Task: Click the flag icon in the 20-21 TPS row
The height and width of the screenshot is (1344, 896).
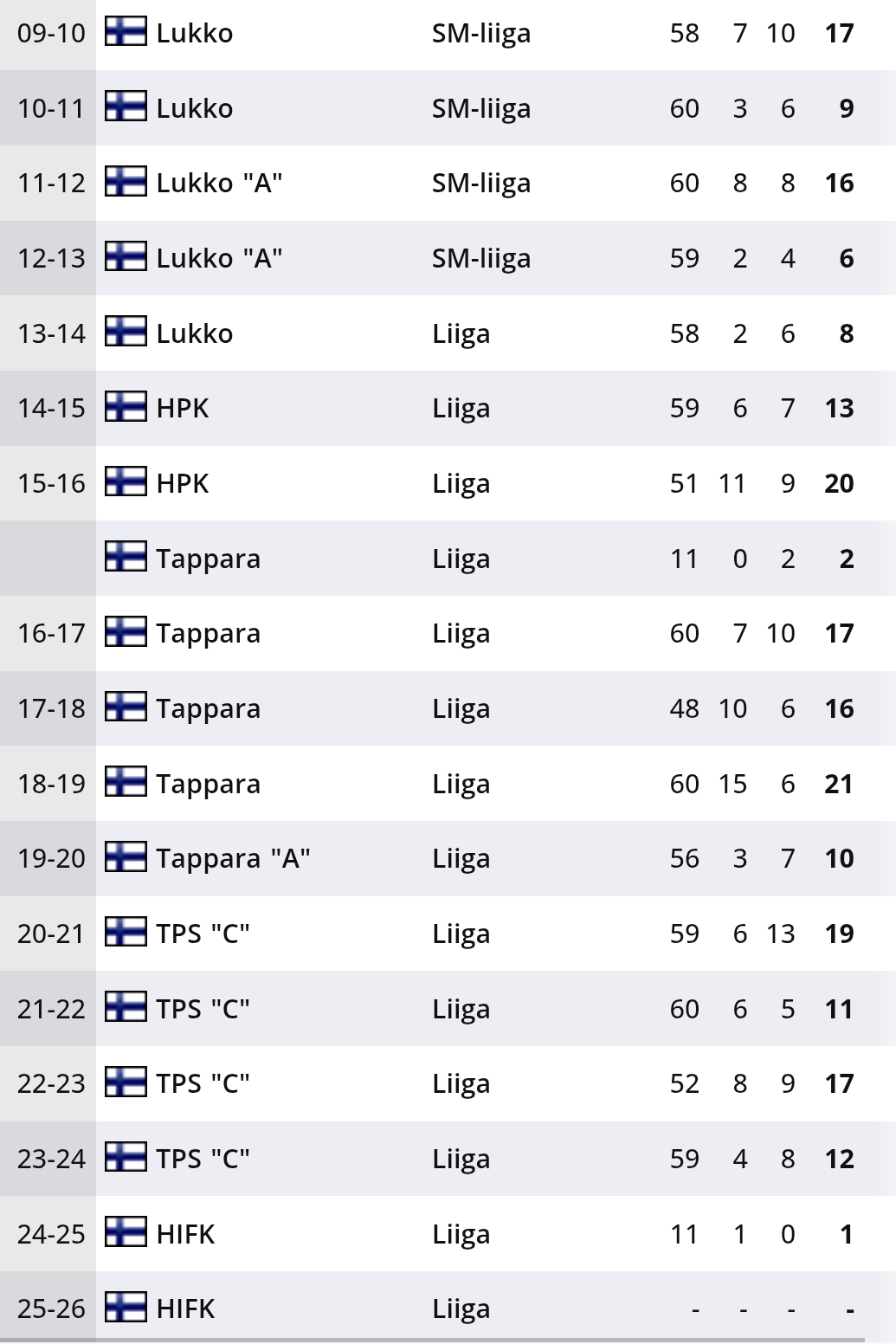Action: click(x=126, y=933)
